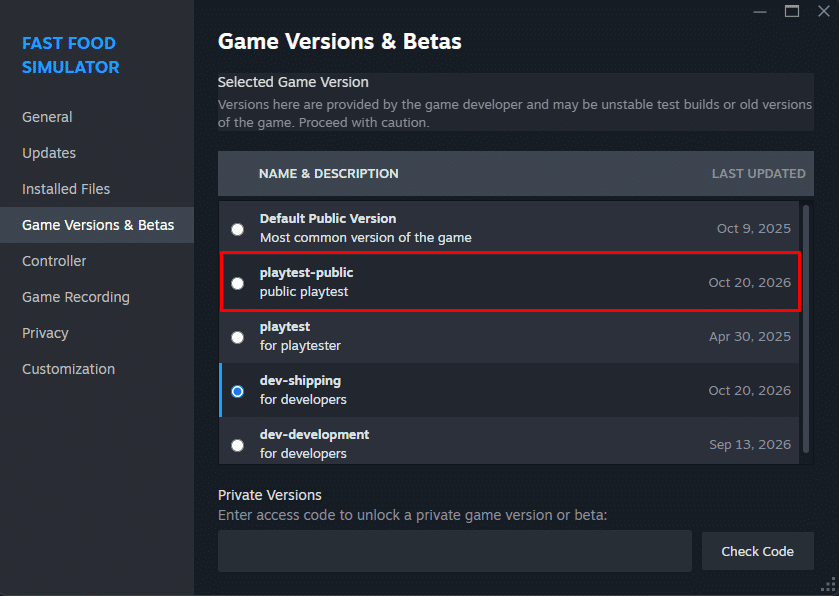The width and height of the screenshot is (839, 596).
Task: Click the 'for playtester' description
Action: click(x=300, y=346)
